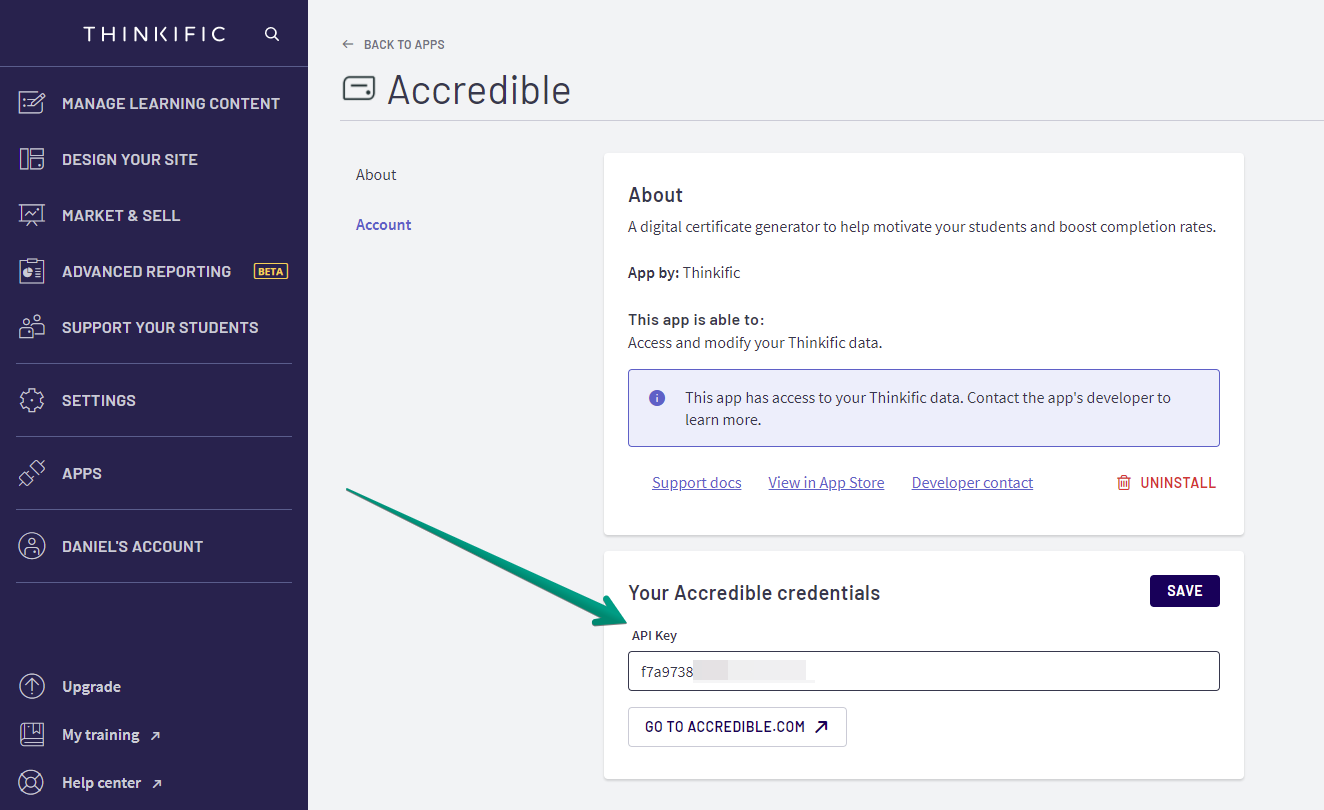
Task: Click the Upgrade arrow circle icon
Action: 32,687
